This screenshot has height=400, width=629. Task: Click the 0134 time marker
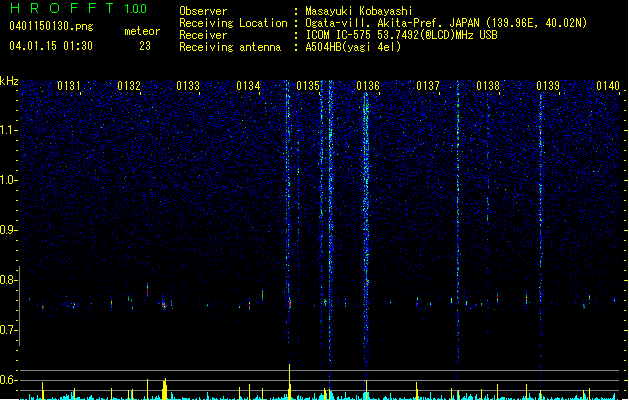(x=248, y=86)
